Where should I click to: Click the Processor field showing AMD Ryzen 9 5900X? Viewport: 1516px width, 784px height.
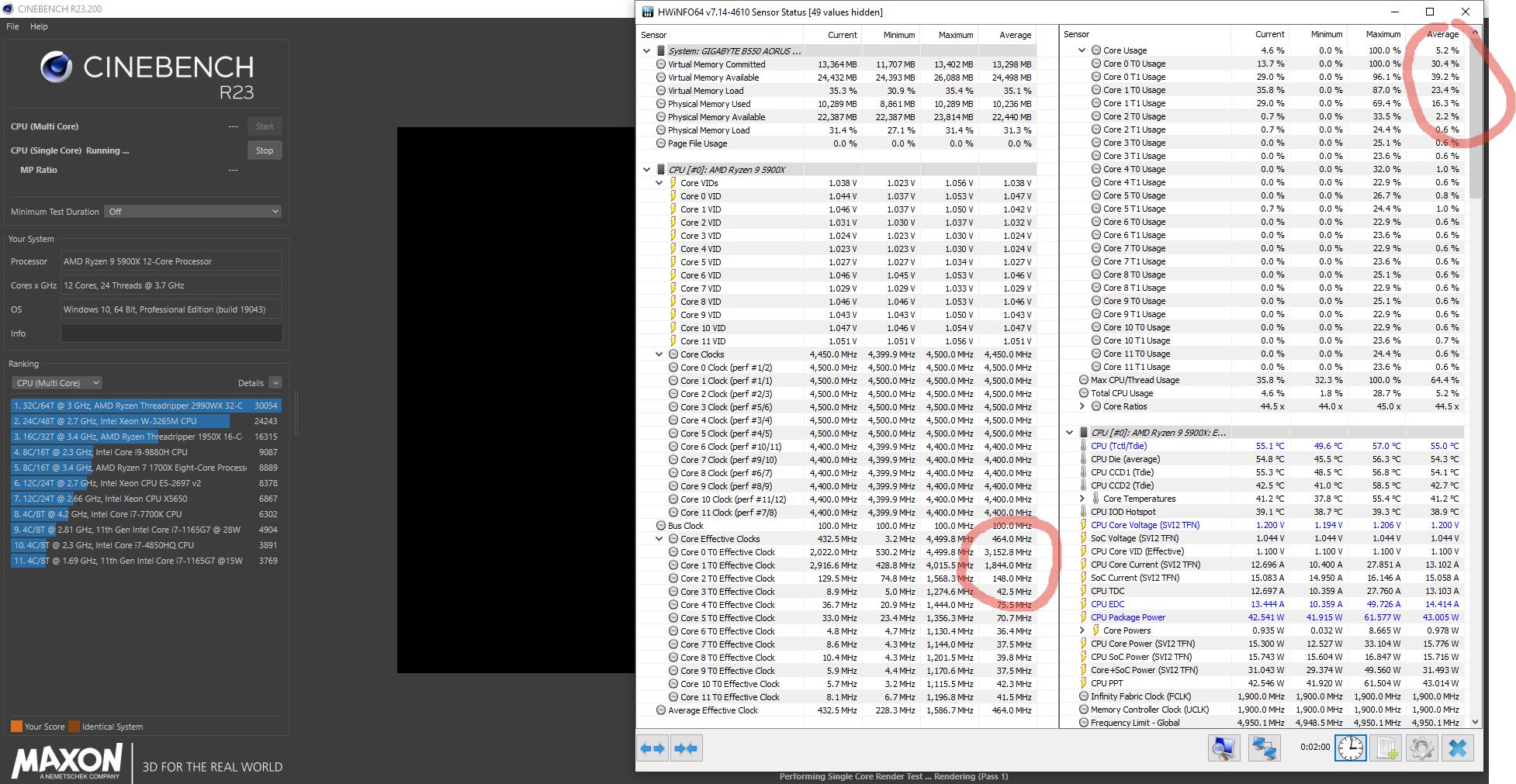click(171, 261)
